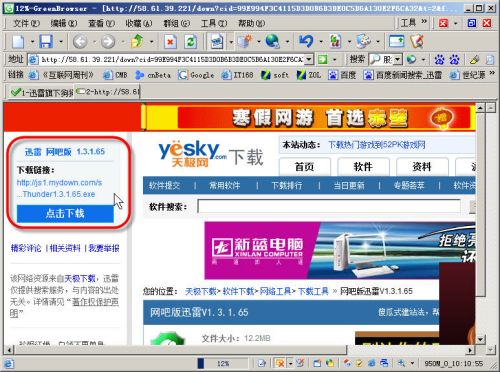
Task: Go forward with the Forward arrow
Action: (x=108, y=42)
